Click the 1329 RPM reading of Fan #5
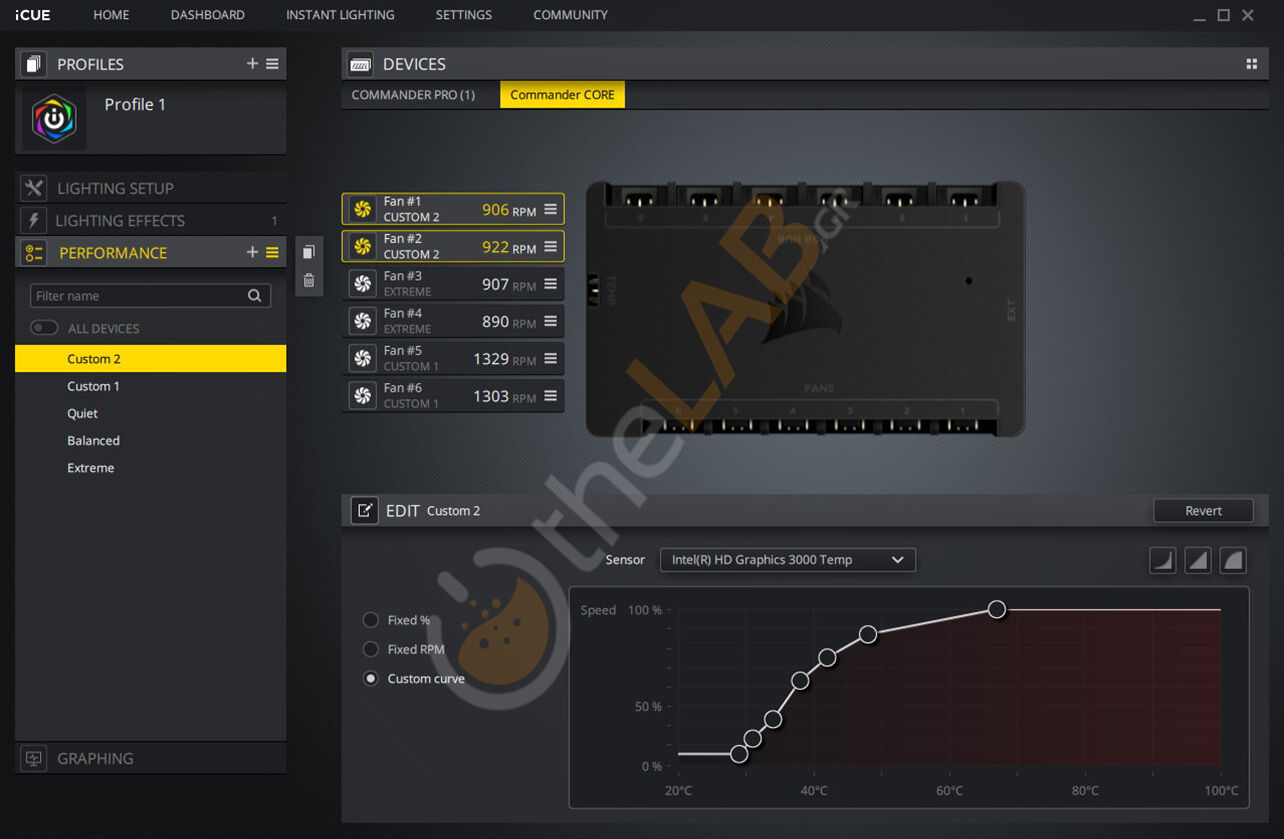 point(505,359)
